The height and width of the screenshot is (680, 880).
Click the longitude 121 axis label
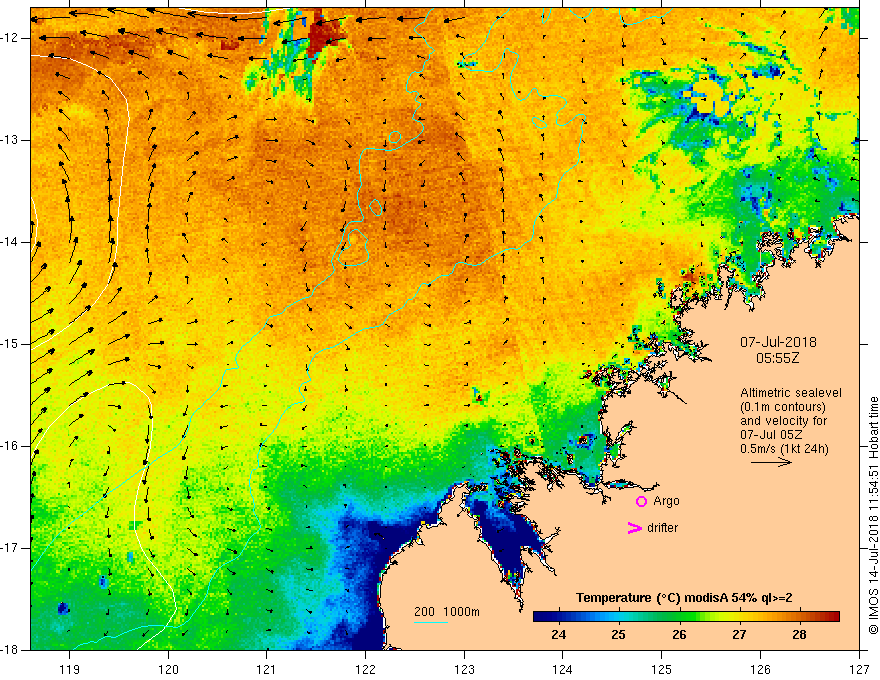pyautogui.click(x=267, y=669)
